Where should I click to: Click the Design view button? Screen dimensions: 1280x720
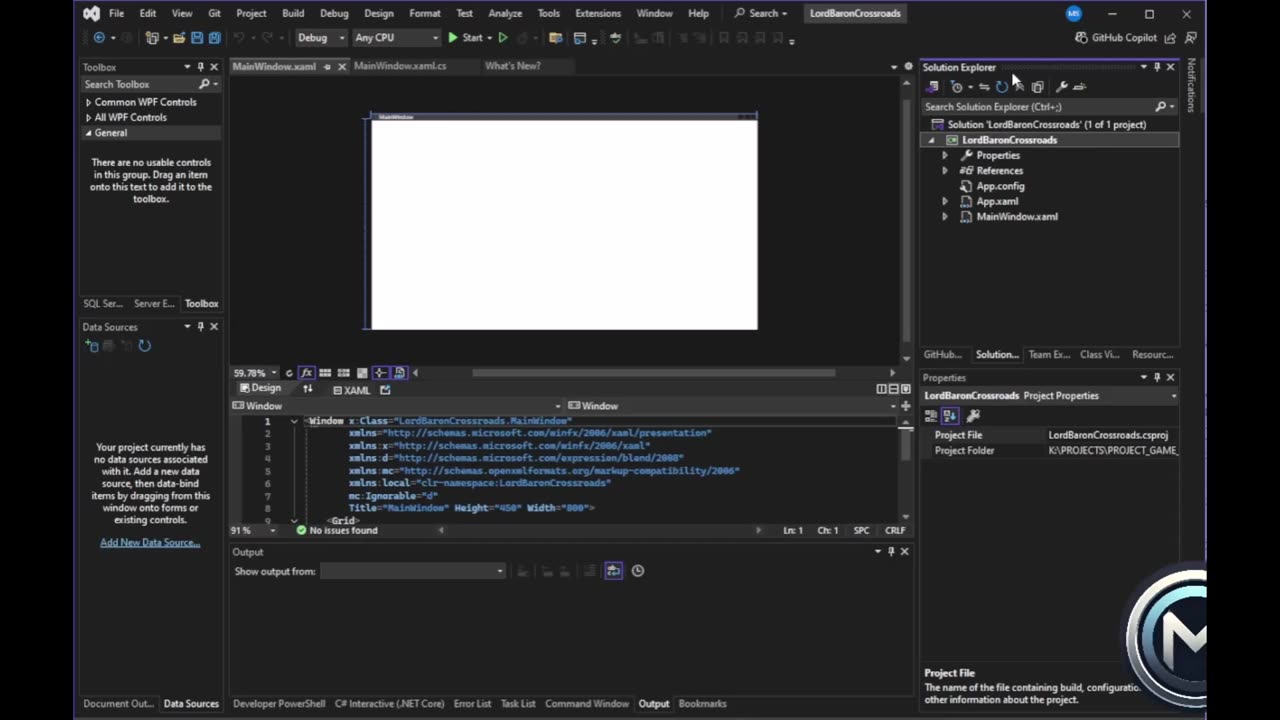[260, 388]
